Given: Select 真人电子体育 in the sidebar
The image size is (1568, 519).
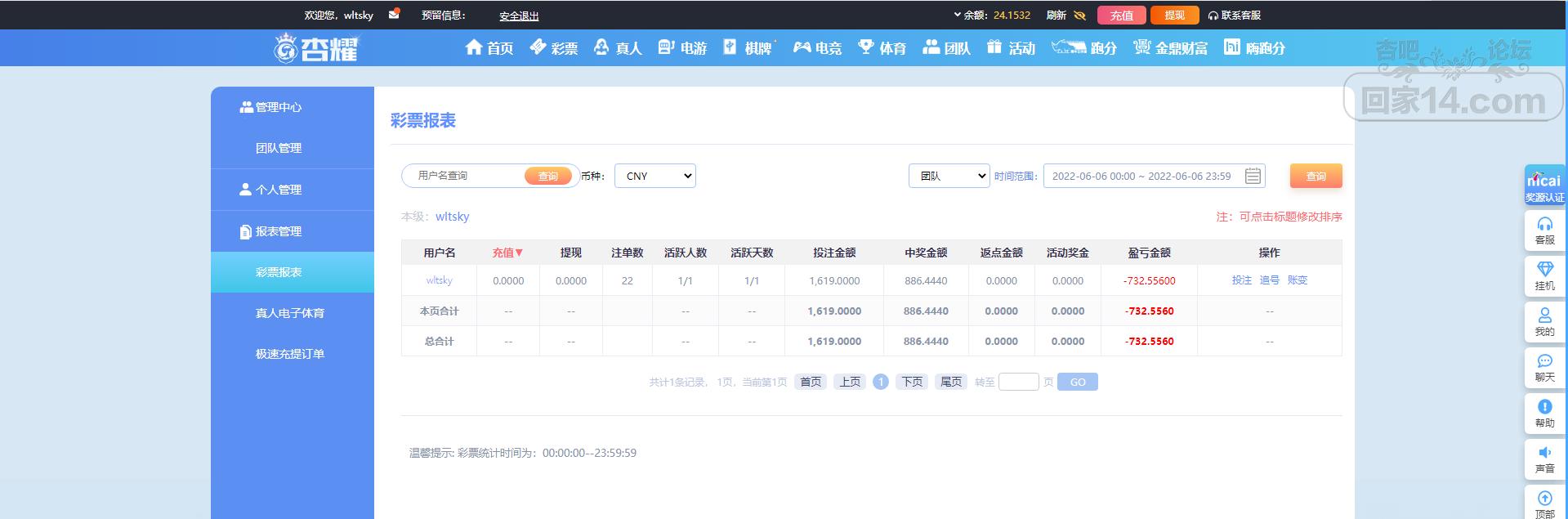Looking at the screenshot, I should [x=290, y=313].
